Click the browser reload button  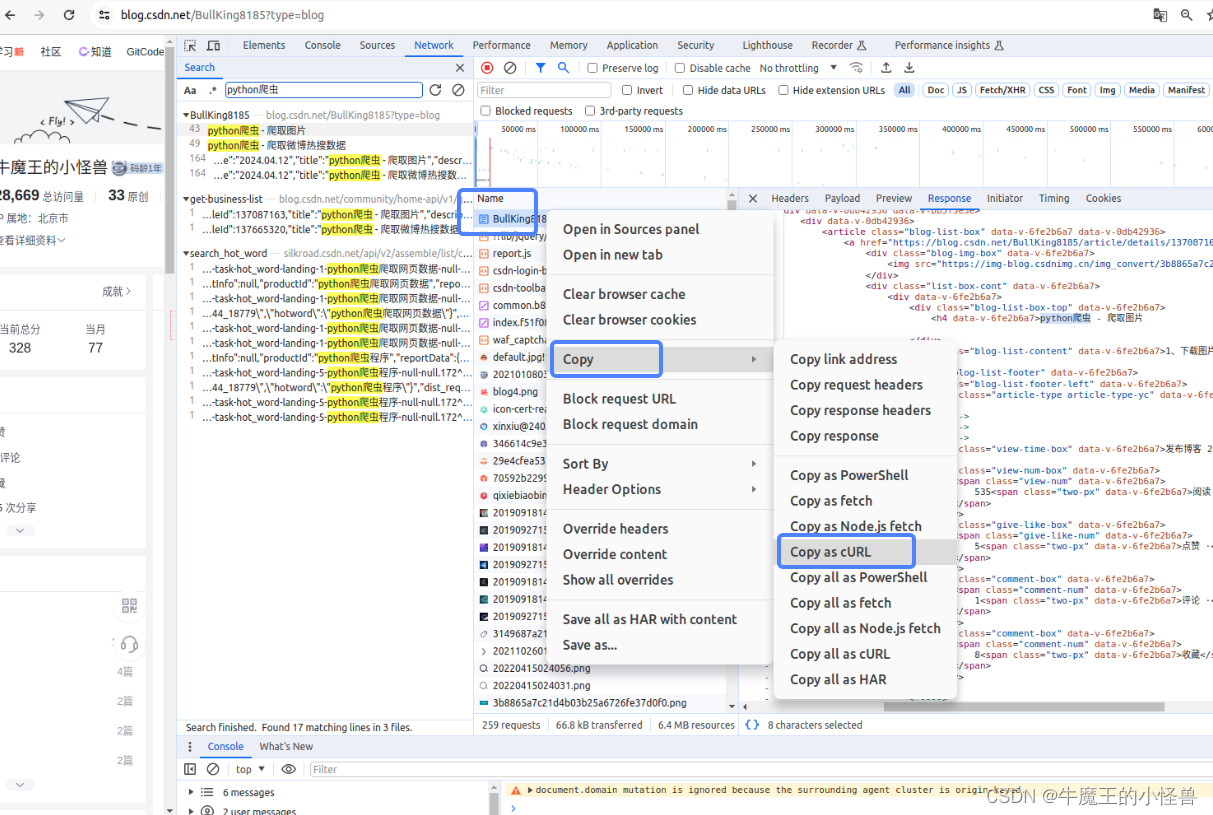69,15
